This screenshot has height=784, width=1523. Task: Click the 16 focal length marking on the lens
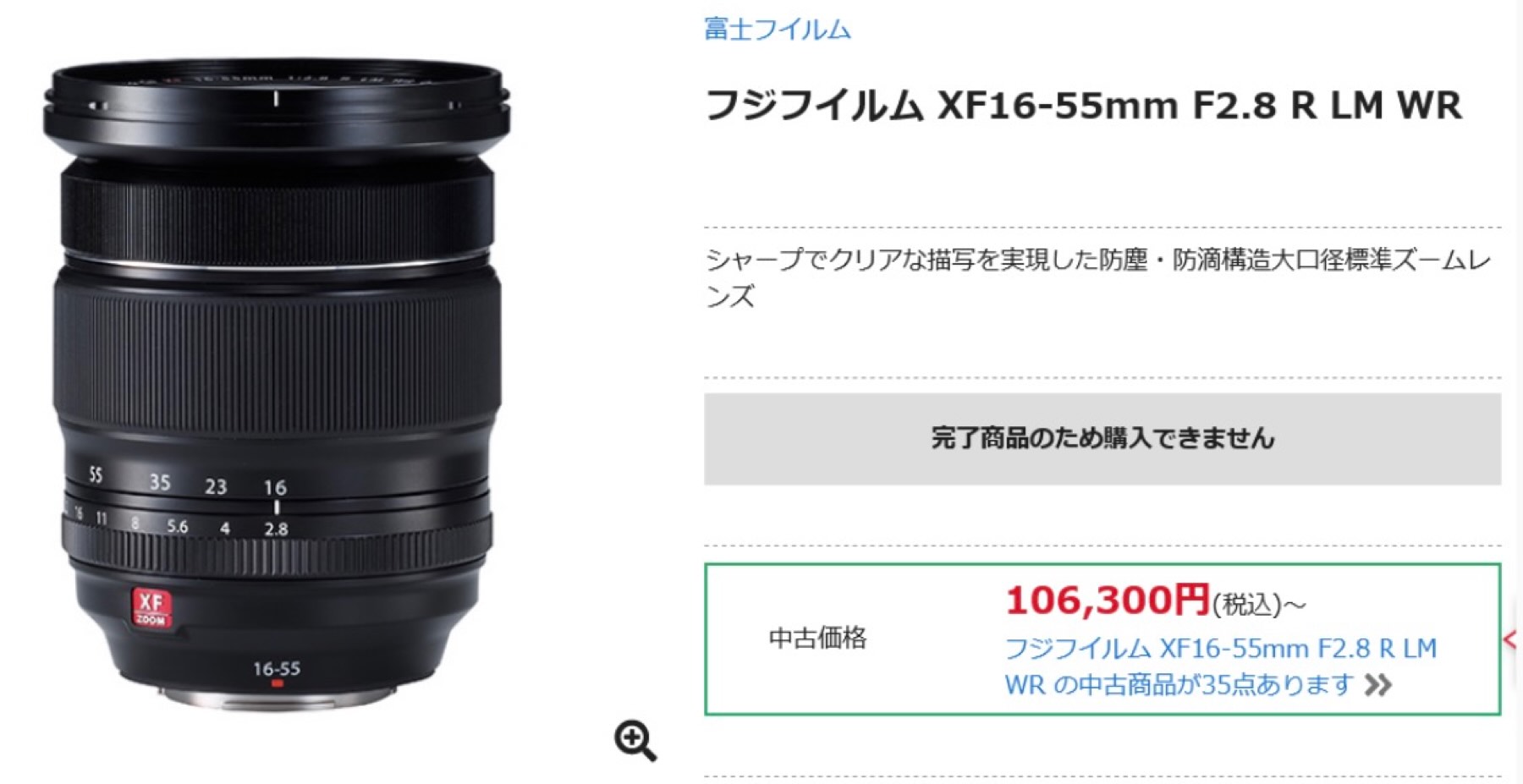point(275,487)
